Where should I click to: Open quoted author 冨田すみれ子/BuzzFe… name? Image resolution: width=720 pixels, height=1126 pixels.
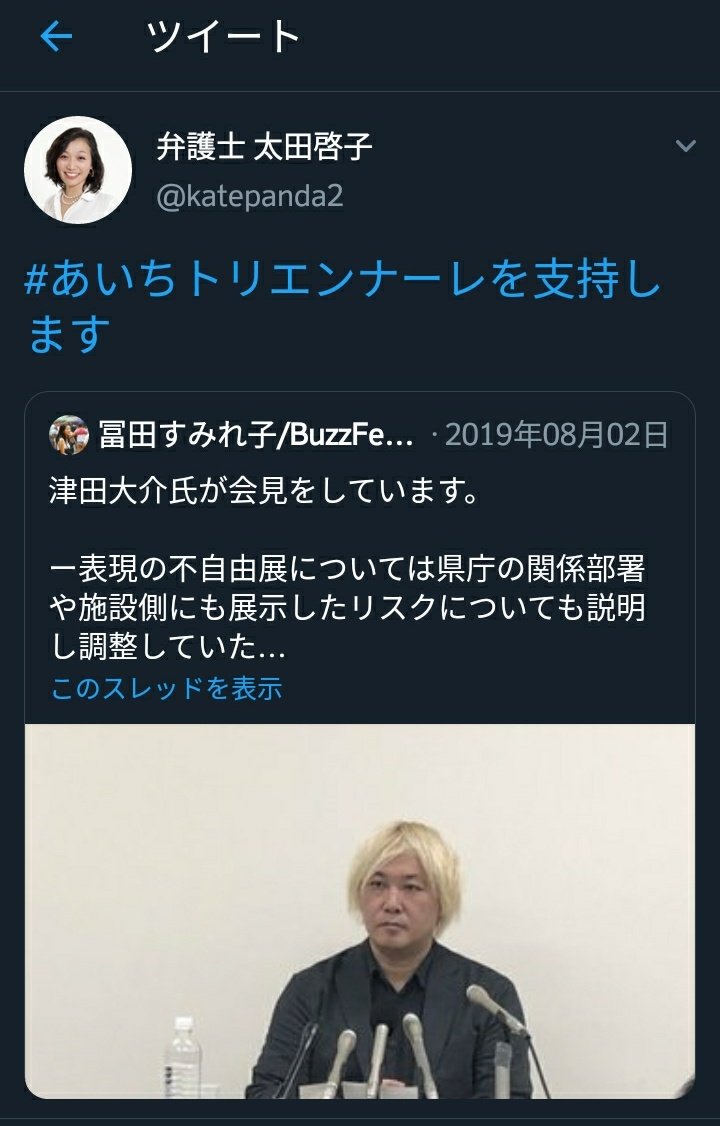click(x=256, y=435)
